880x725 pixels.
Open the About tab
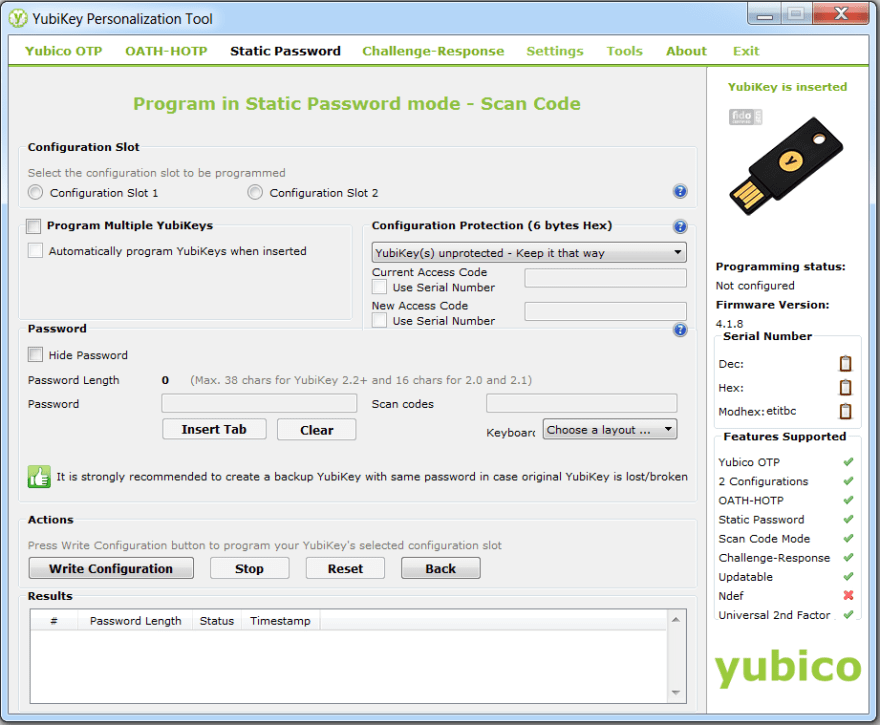[686, 51]
